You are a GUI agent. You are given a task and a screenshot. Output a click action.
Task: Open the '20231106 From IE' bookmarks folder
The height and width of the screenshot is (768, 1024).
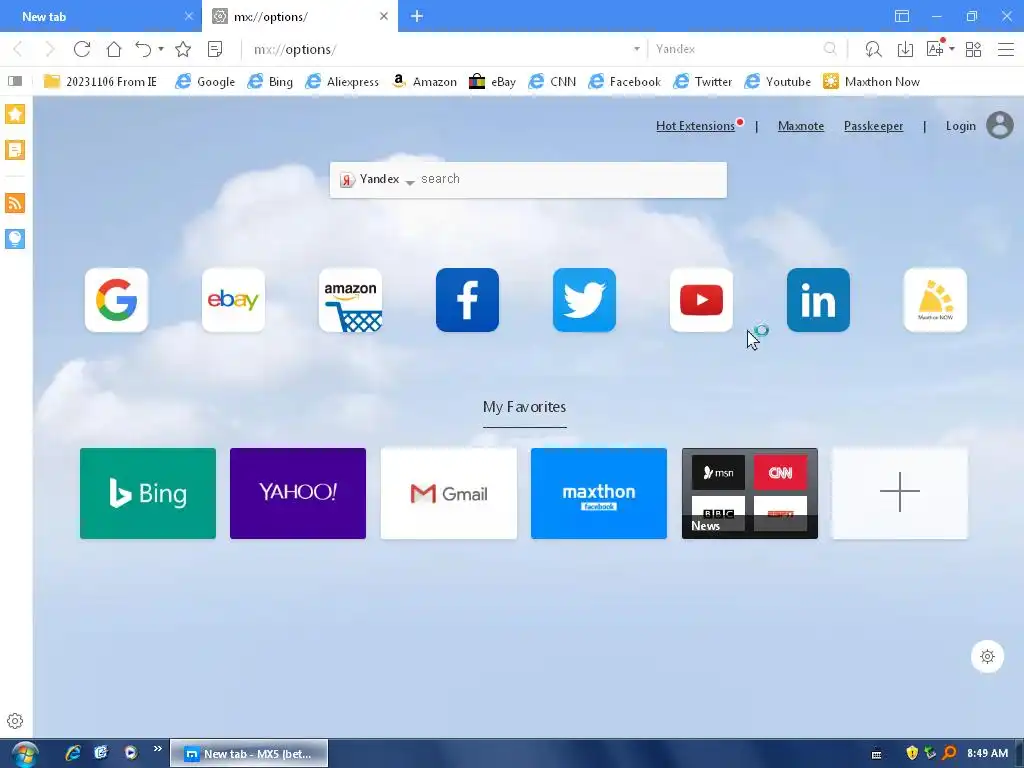point(100,82)
